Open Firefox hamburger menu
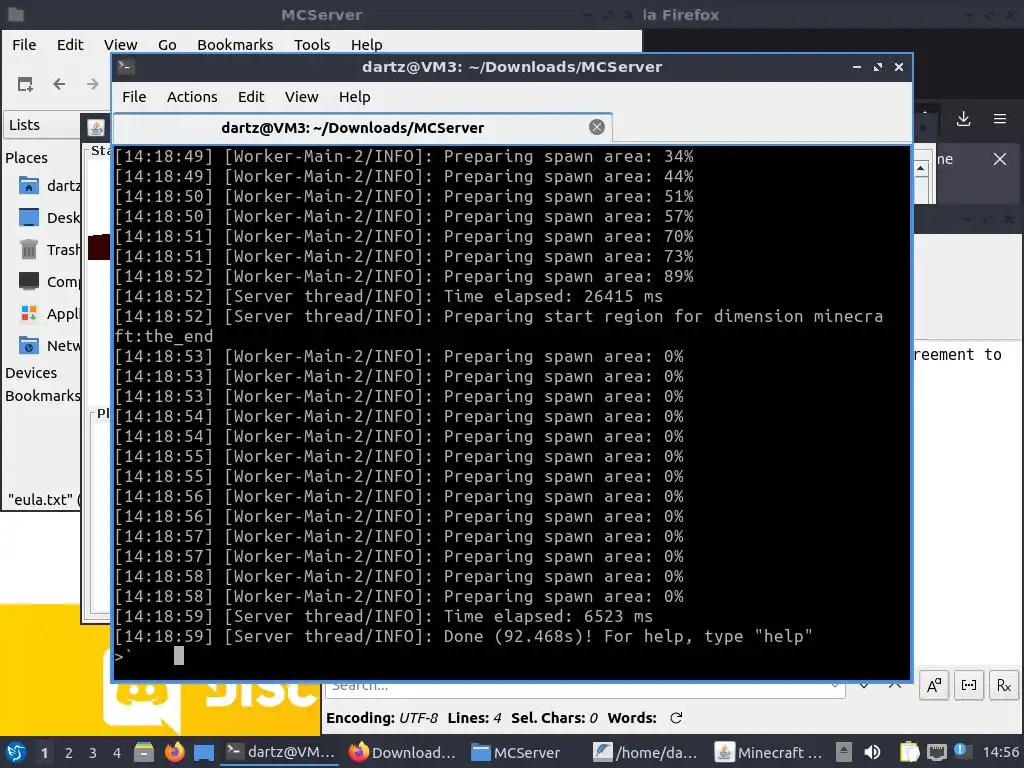Image resolution: width=1024 pixels, height=768 pixels. pos(1000,119)
